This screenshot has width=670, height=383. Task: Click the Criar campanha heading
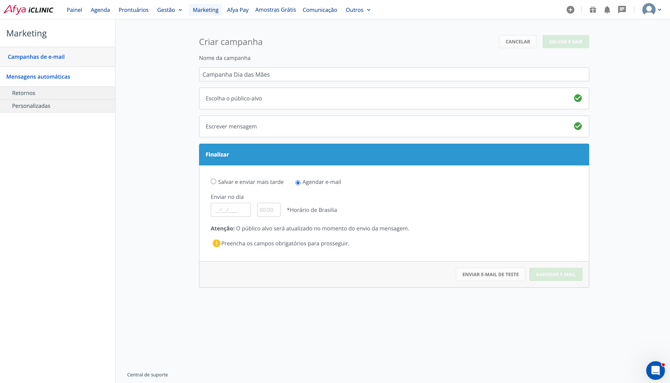231,42
